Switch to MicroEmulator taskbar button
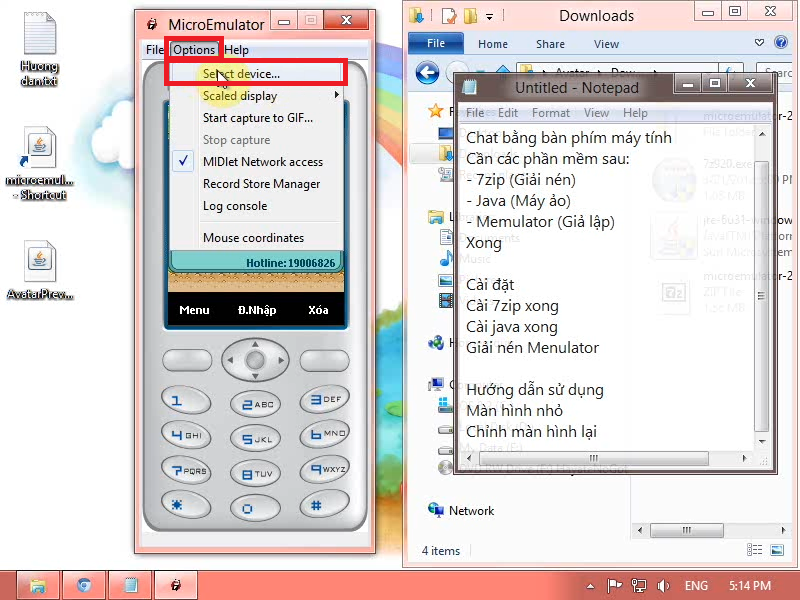The width and height of the screenshot is (800, 600). (176, 585)
